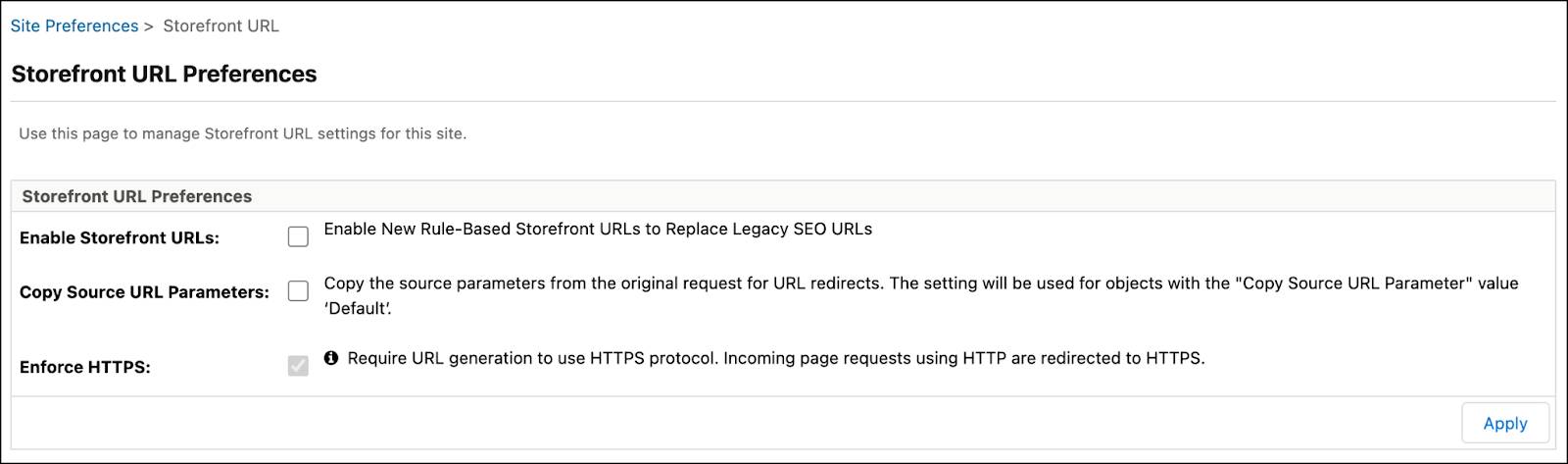Screen dimensions: 1568x464
Task: Click the info icon beside Enforce HTTPS
Action: pos(331,358)
